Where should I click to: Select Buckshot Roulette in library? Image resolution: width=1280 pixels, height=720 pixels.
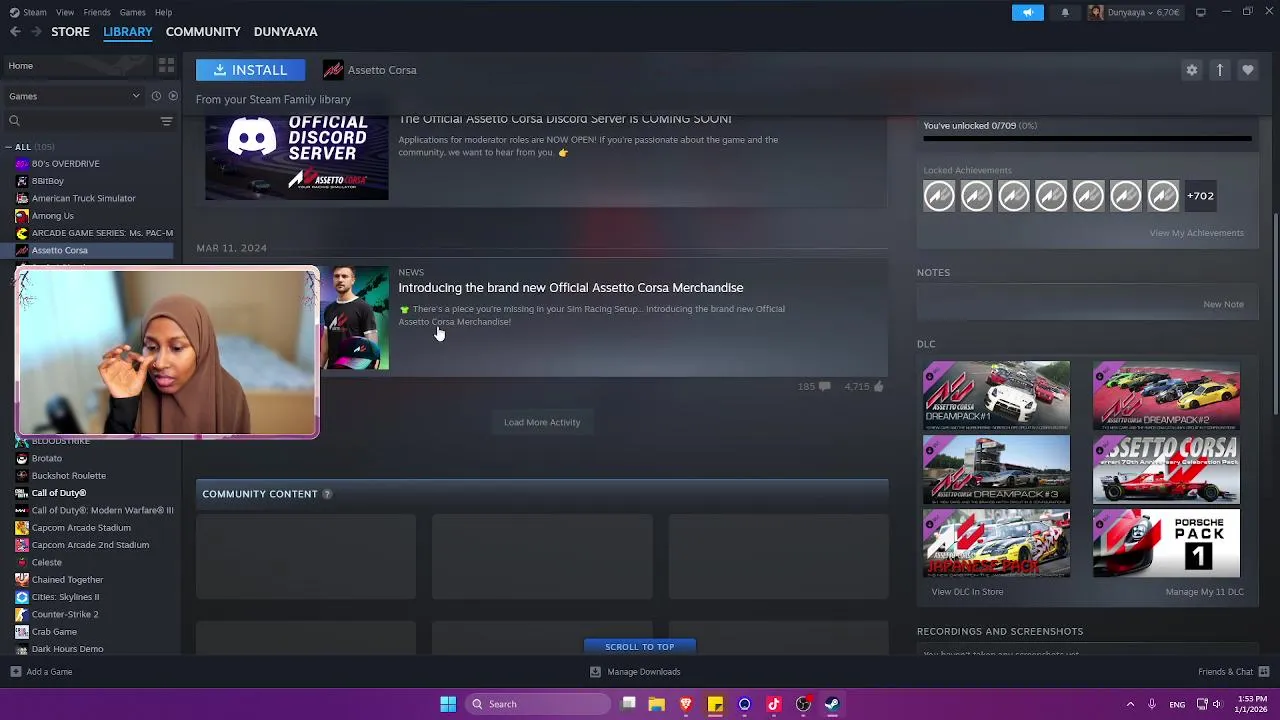68,476
